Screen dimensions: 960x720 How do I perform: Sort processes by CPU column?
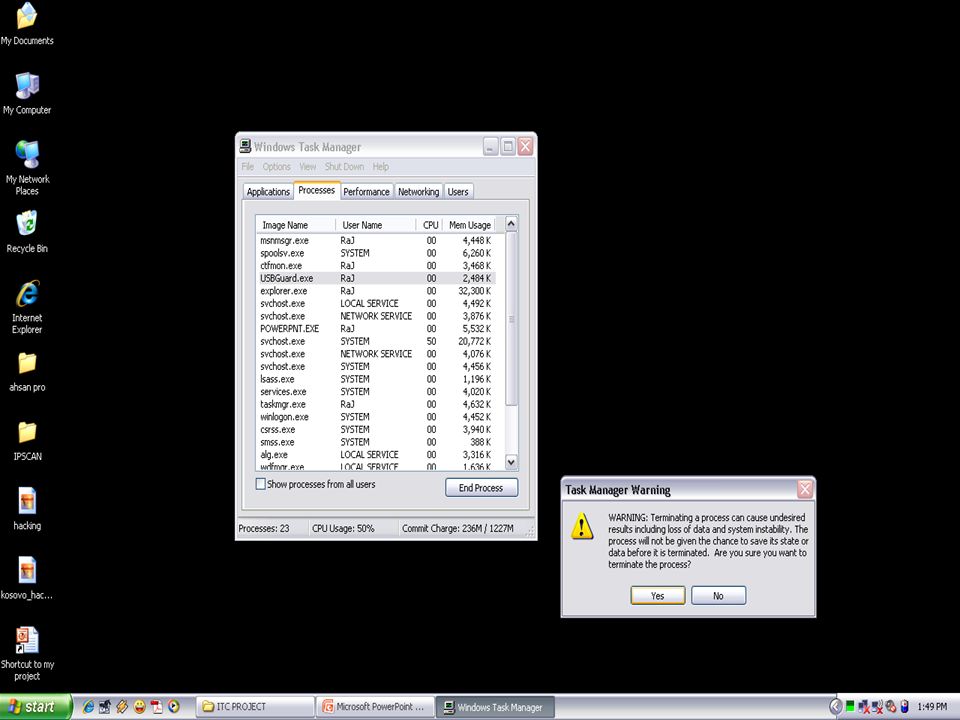coord(430,225)
